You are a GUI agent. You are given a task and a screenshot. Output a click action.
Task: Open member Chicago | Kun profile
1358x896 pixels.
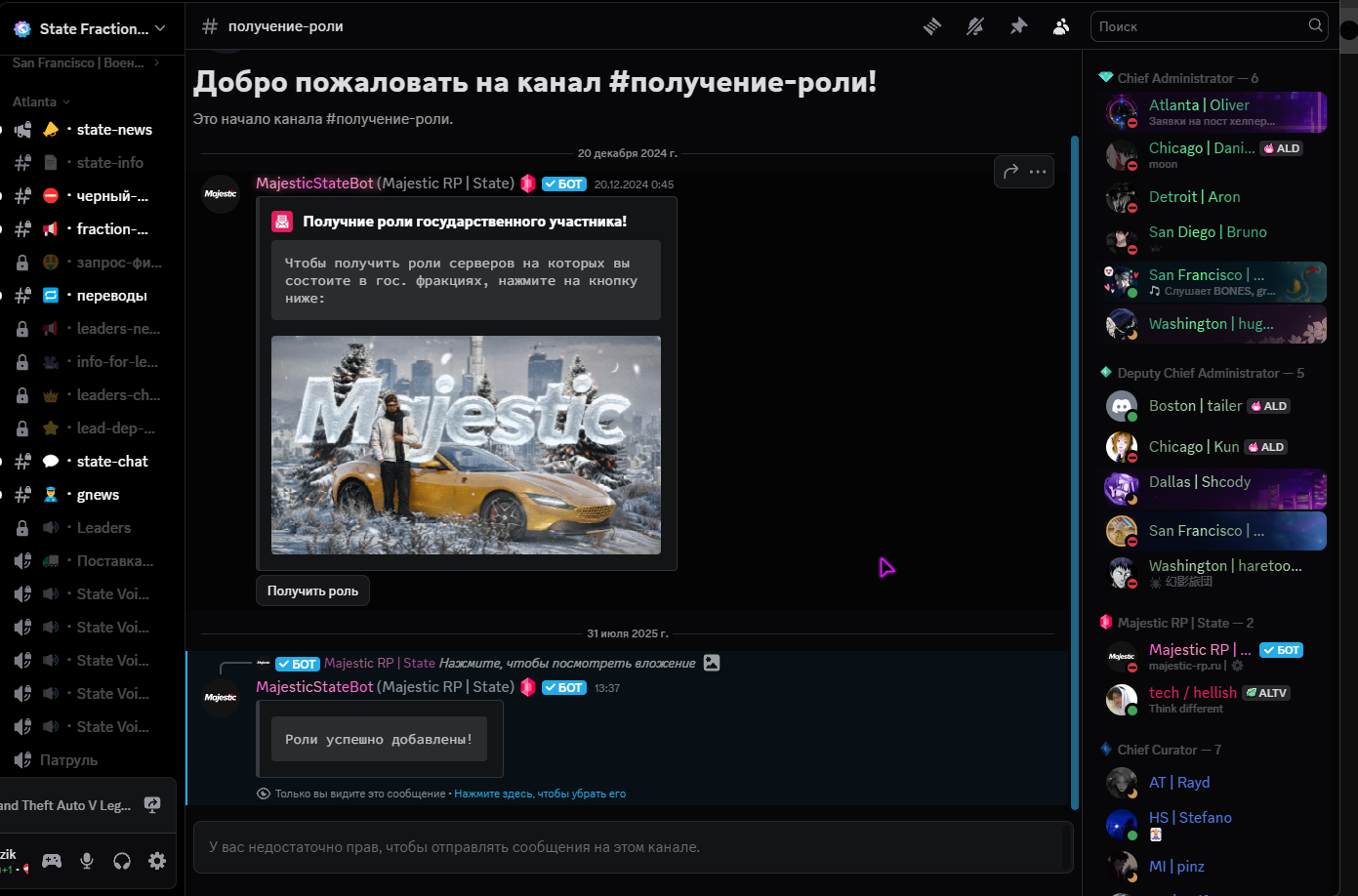point(1214,447)
